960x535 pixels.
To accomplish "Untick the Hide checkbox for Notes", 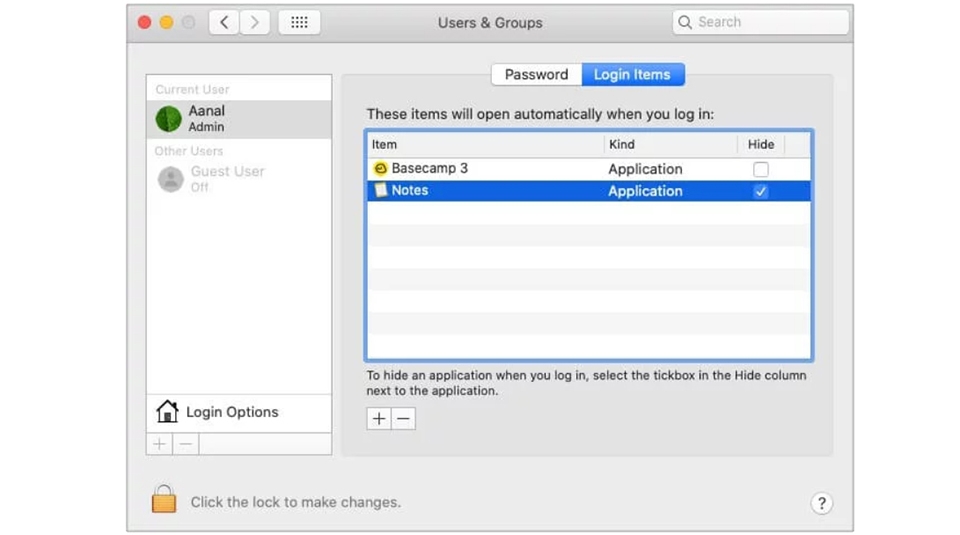I will (760, 191).
